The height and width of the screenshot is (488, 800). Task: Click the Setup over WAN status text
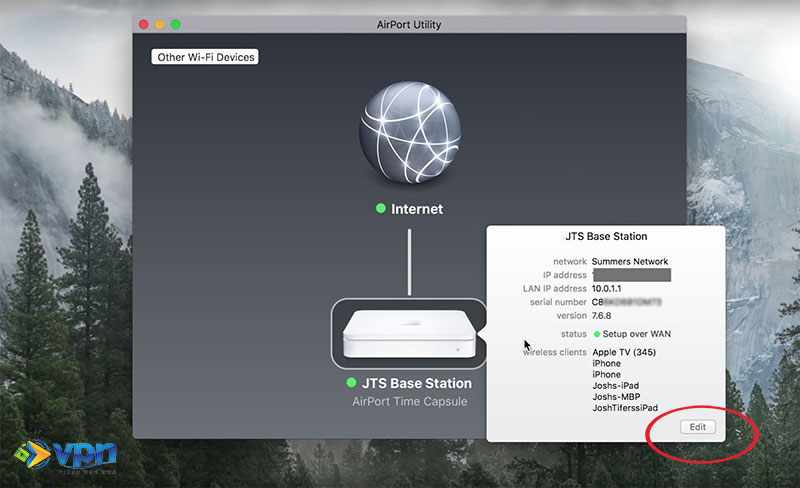point(637,334)
